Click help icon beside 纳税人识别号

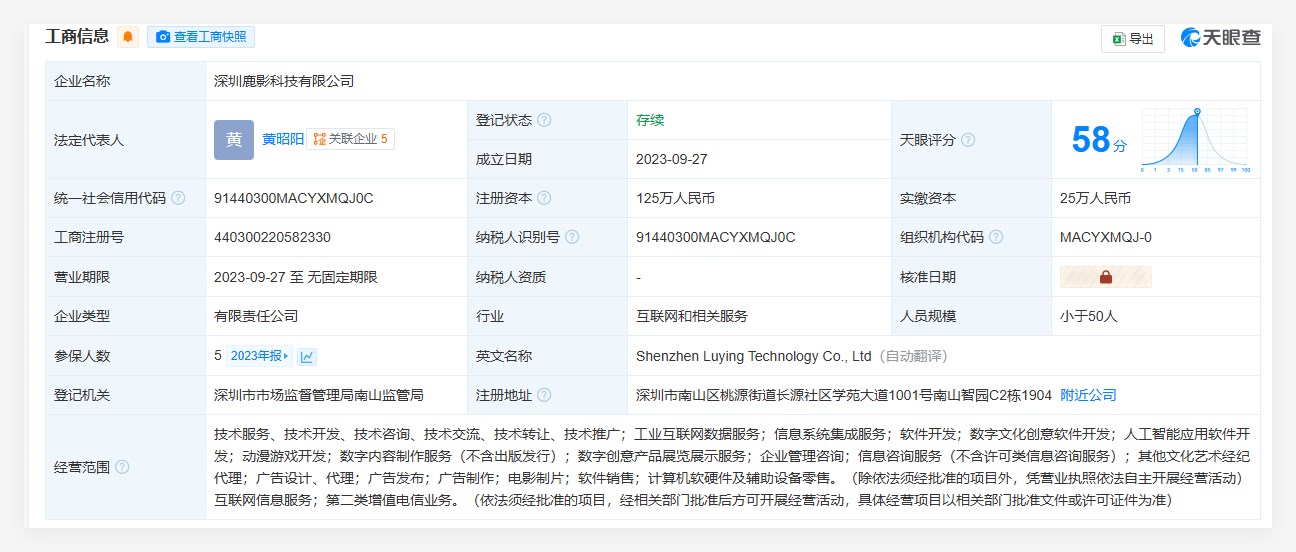click(572, 237)
